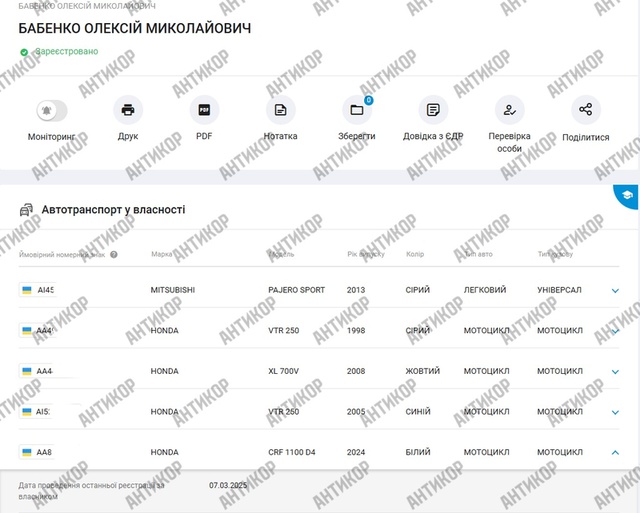Export via the PDF icon
This screenshot has width=640, height=513.
coord(204,110)
